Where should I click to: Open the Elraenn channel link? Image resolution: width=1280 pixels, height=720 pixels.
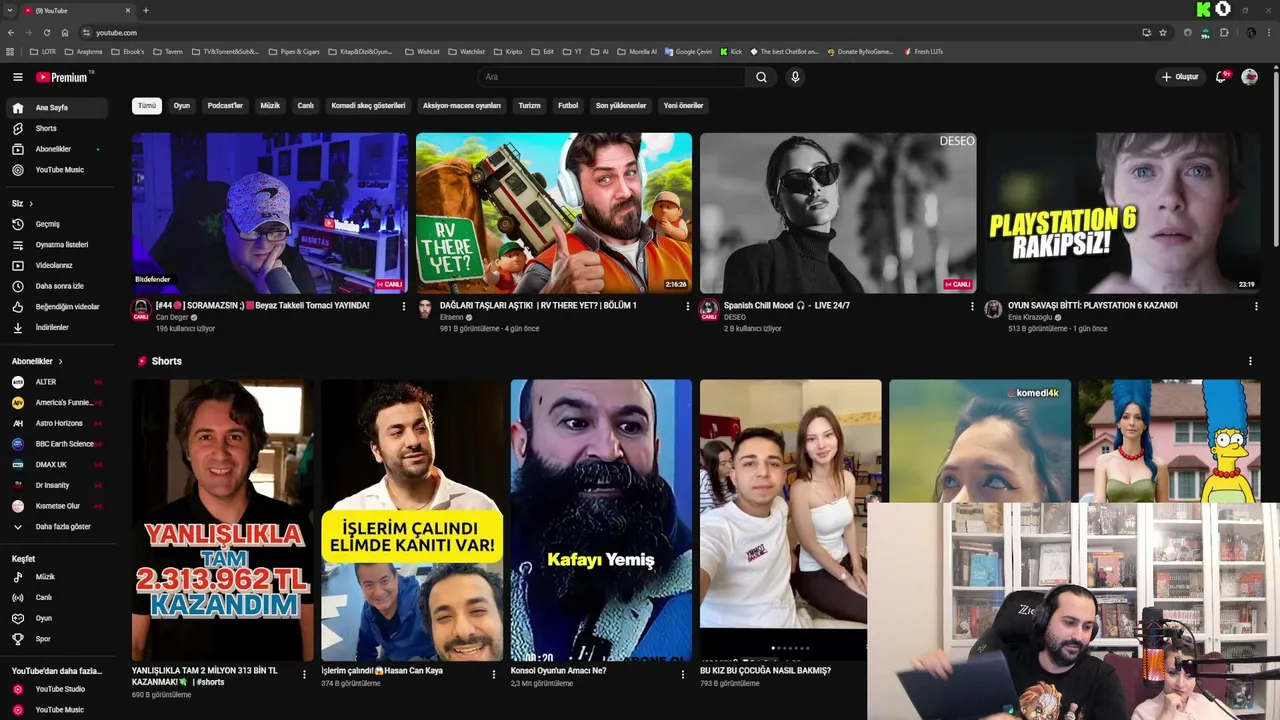click(452, 317)
